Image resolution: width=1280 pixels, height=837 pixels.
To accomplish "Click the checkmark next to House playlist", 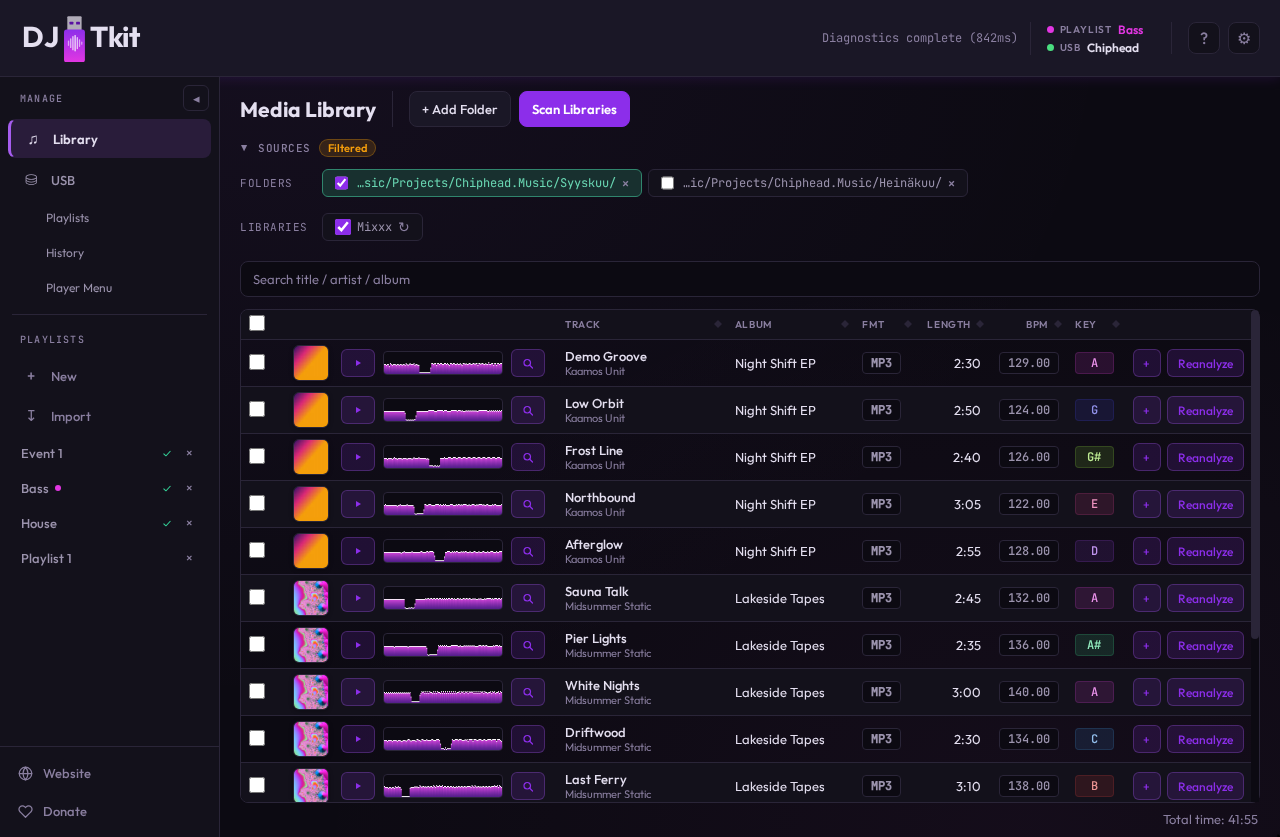I will point(167,523).
